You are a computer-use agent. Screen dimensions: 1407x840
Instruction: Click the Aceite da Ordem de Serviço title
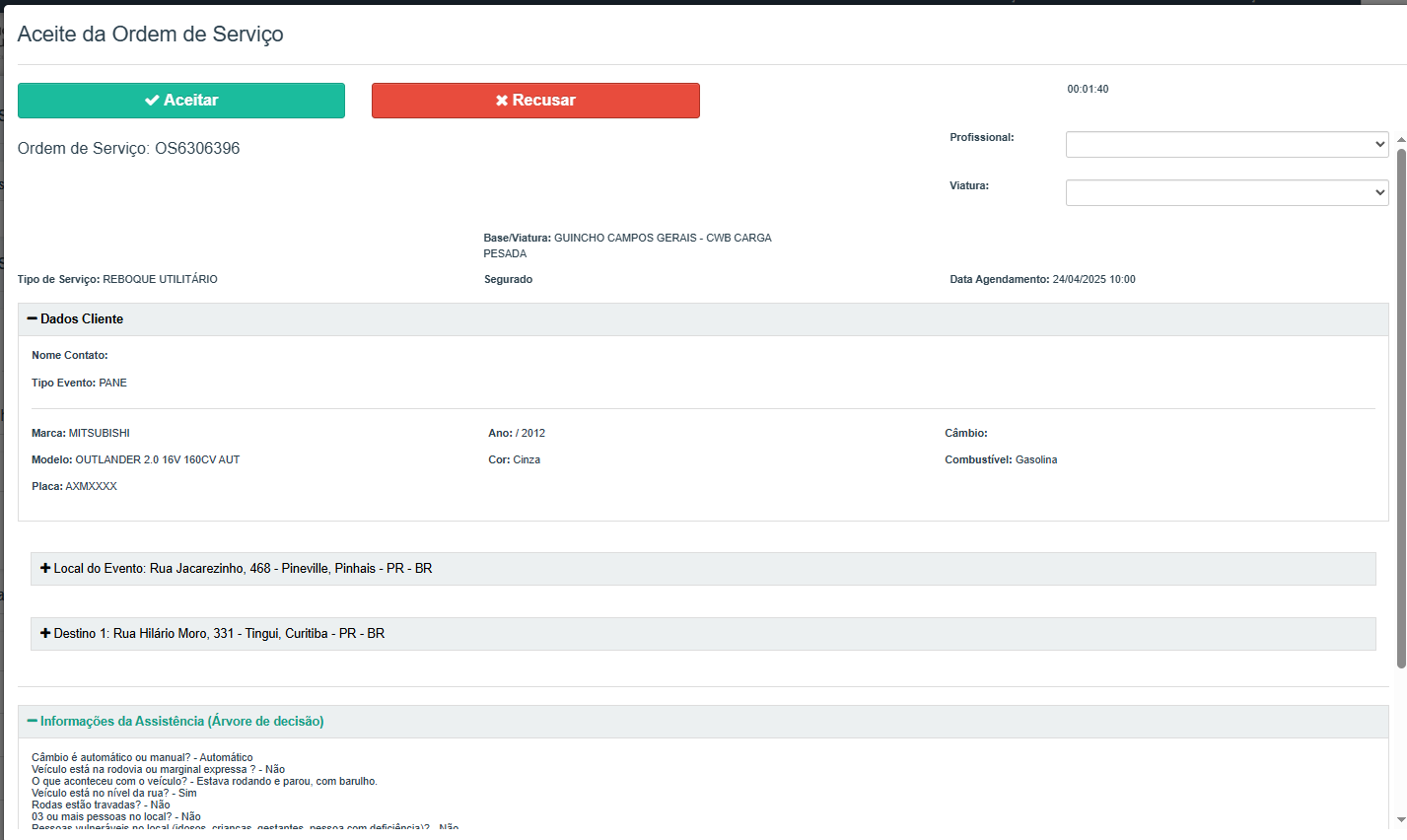(x=150, y=35)
